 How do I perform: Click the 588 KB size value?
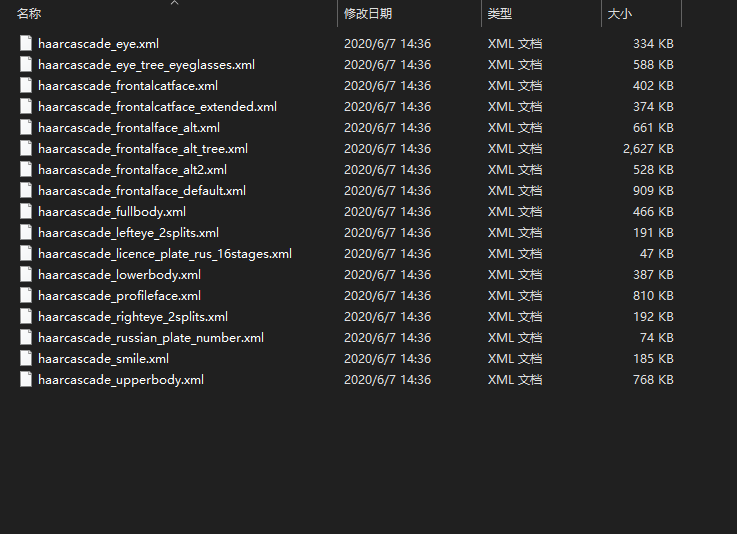point(653,65)
